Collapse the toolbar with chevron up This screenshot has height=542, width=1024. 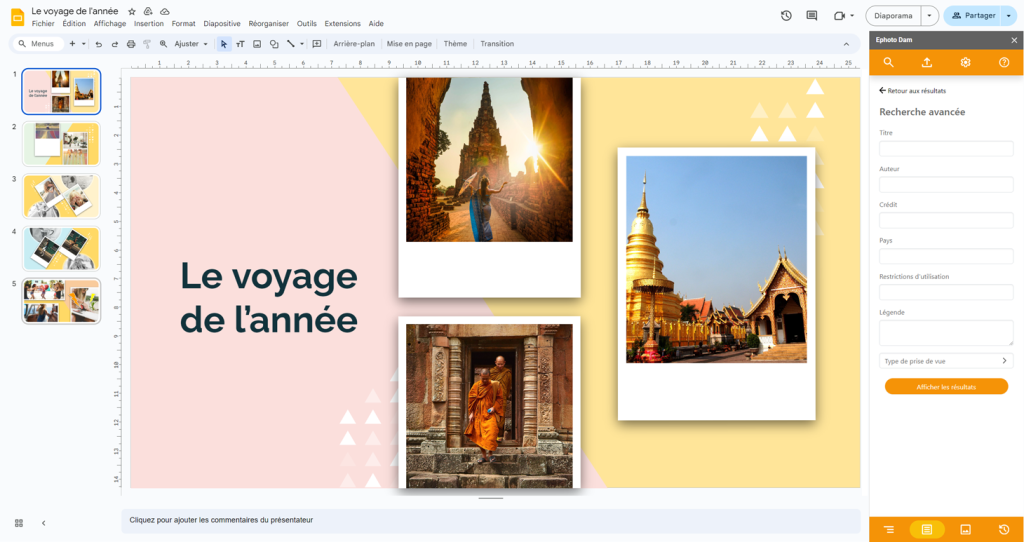pos(846,44)
